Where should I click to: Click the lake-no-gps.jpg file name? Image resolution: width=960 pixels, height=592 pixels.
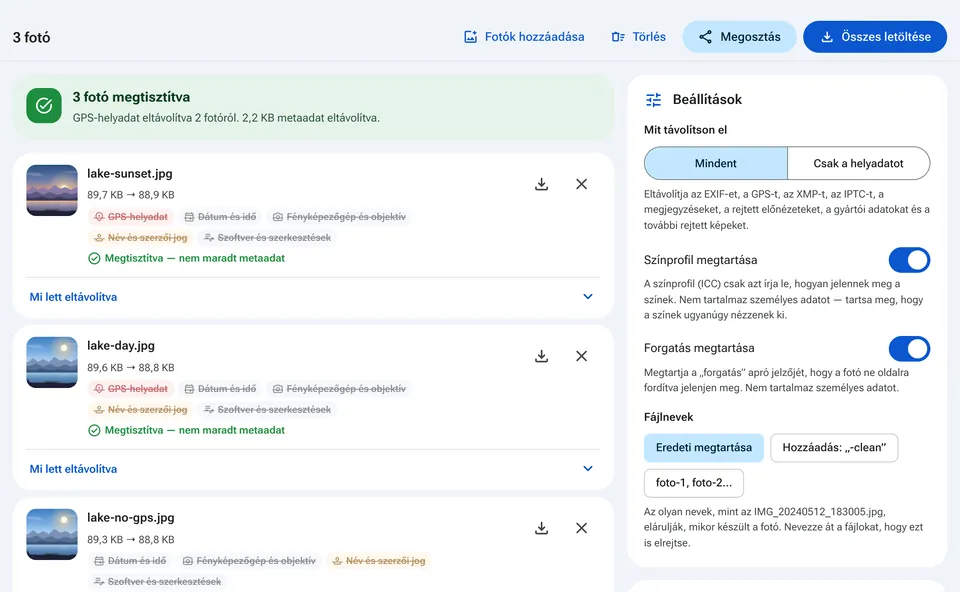click(x=130, y=518)
